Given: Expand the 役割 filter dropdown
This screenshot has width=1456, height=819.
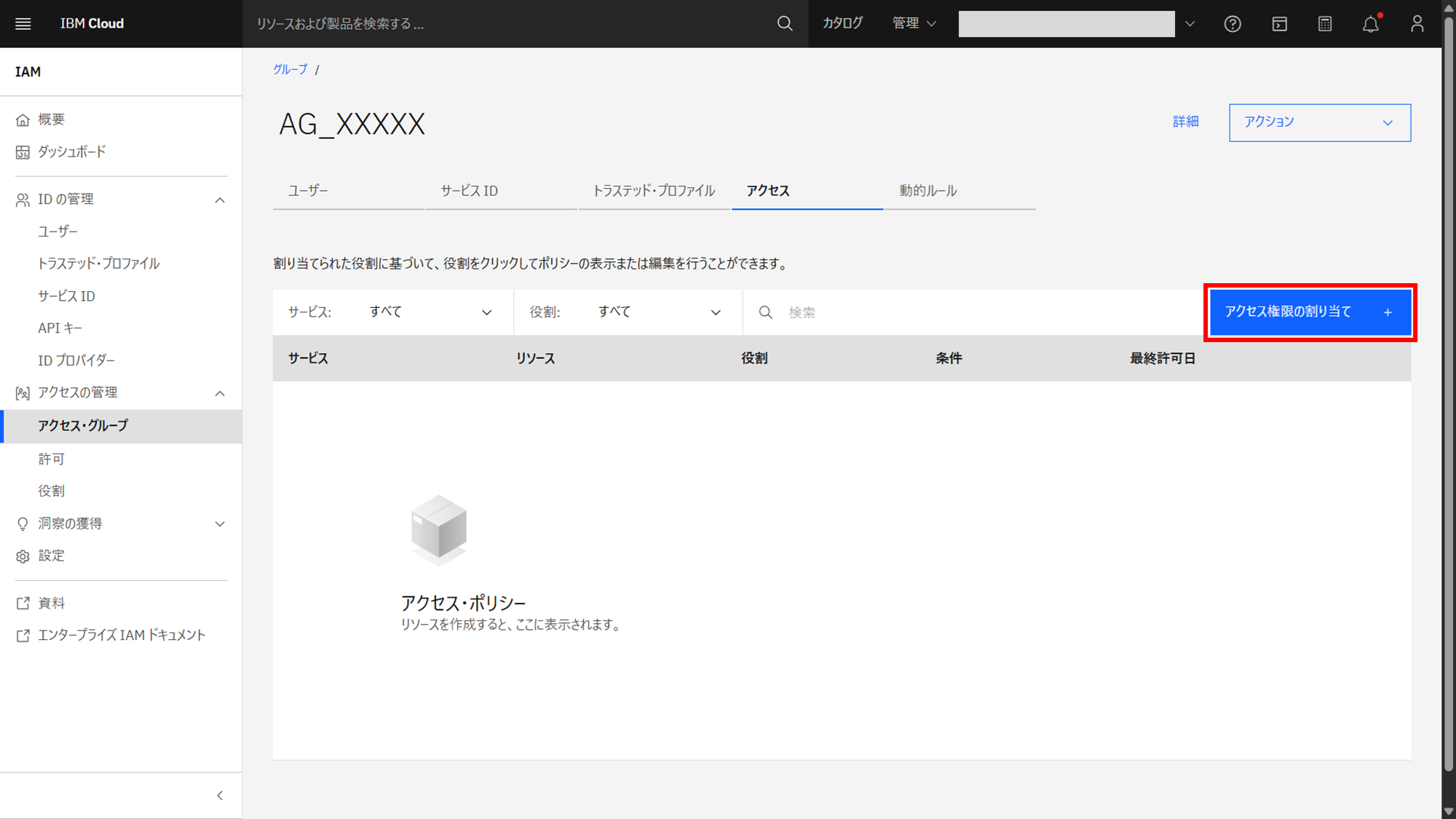Looking at the screenshot, I should (x=659, y=312).
